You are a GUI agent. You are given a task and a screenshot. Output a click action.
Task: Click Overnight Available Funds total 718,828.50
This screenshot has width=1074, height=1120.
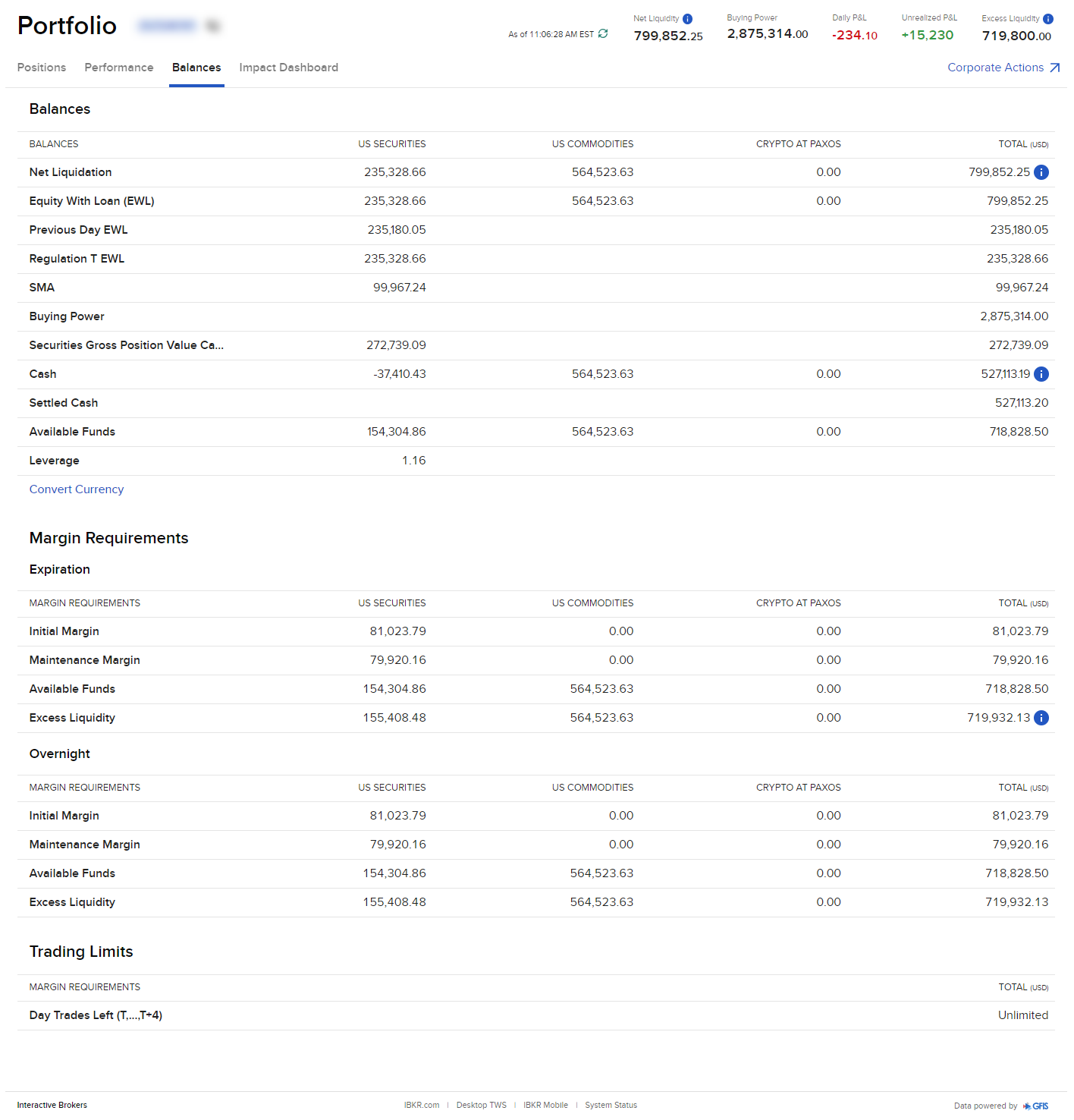[1017, 873]
